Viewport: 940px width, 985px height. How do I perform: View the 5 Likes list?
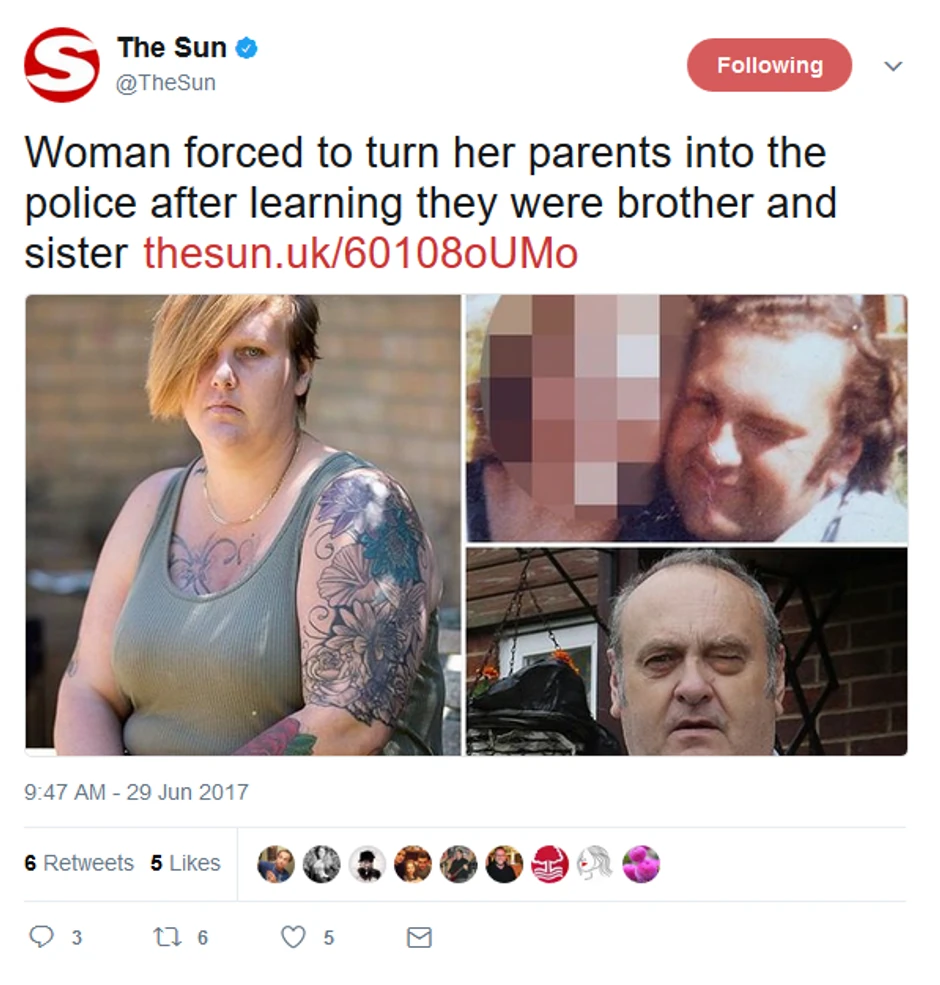[186, 863]
